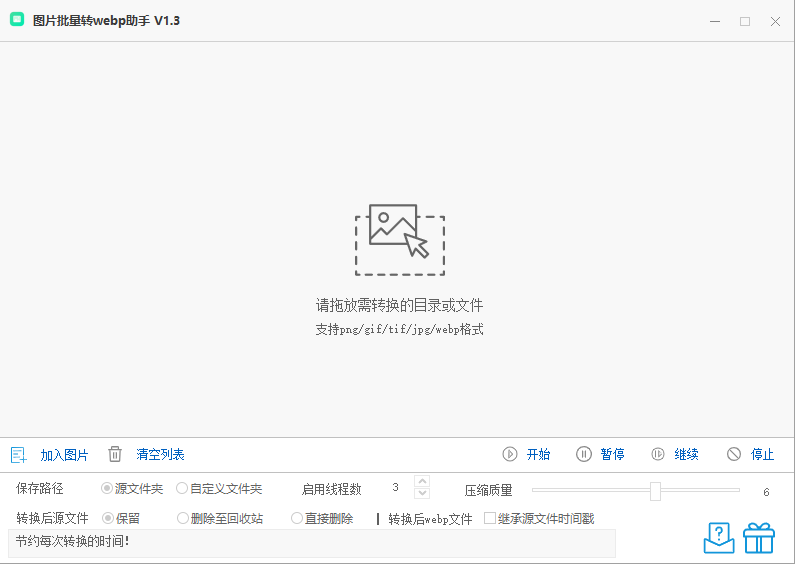Decrease thread count with down arrow
The height and width of the screenshot is (564, 795).
(422, 493)
